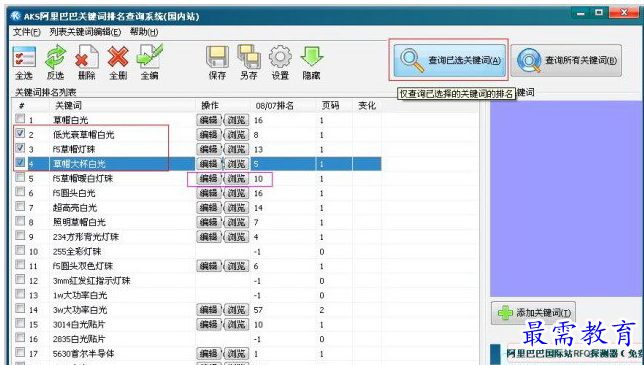Uncheck the box for row 2 低光衰草帽白光
The image size is (644, 365).
pyautogui.click(x=20, y=133)
